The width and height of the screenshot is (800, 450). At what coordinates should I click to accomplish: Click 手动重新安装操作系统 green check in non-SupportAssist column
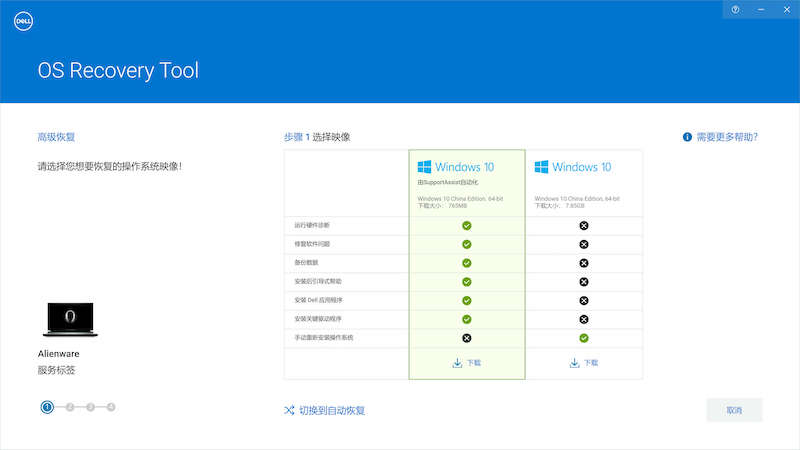click(584, 338)
